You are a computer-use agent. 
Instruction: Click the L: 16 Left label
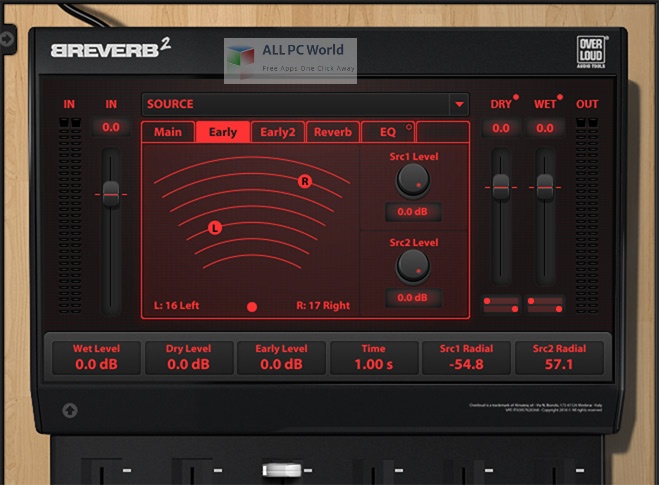click(176, 306)
